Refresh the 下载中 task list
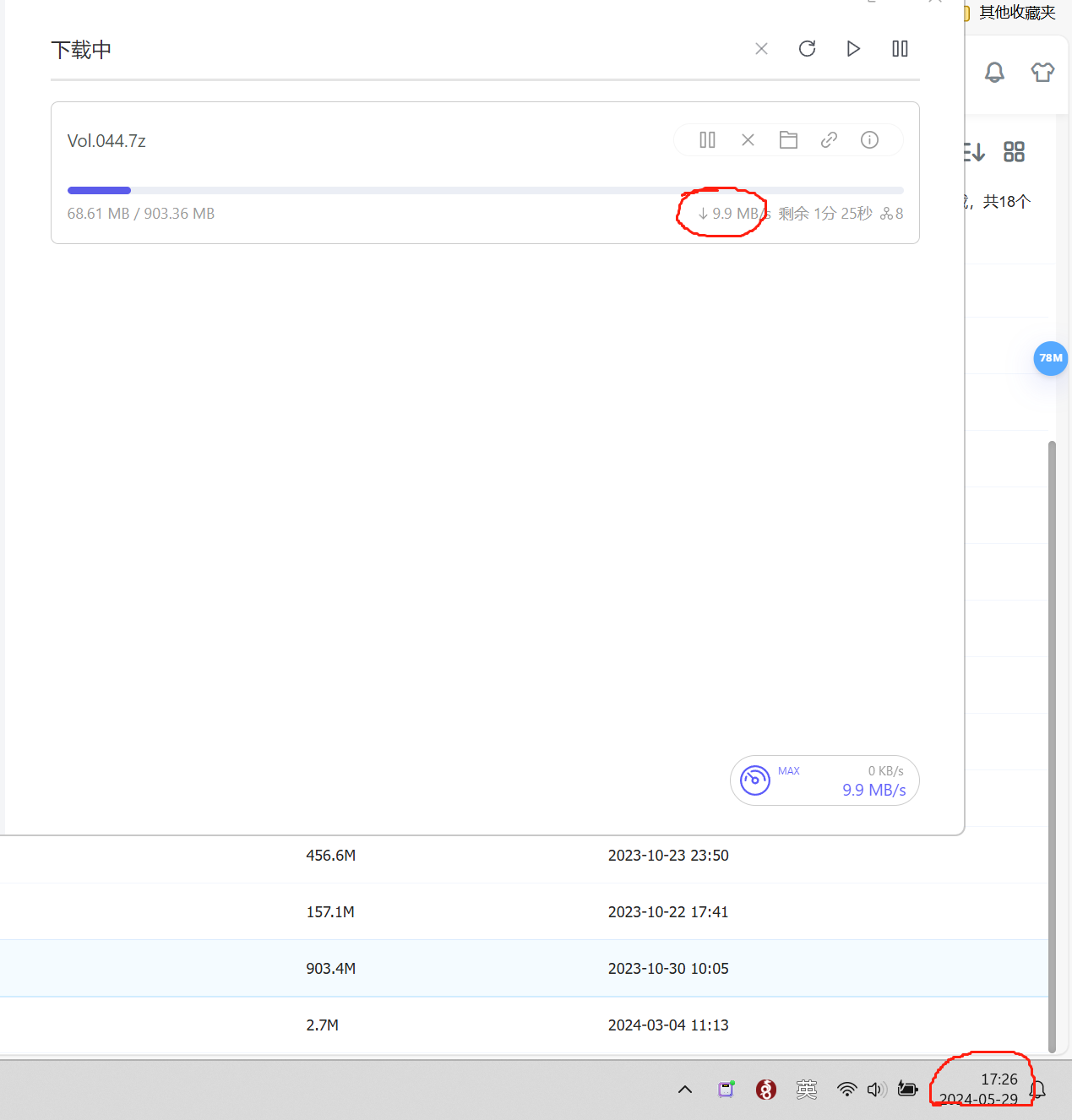Screen dimensions: 1072x1120 point(807,49)
